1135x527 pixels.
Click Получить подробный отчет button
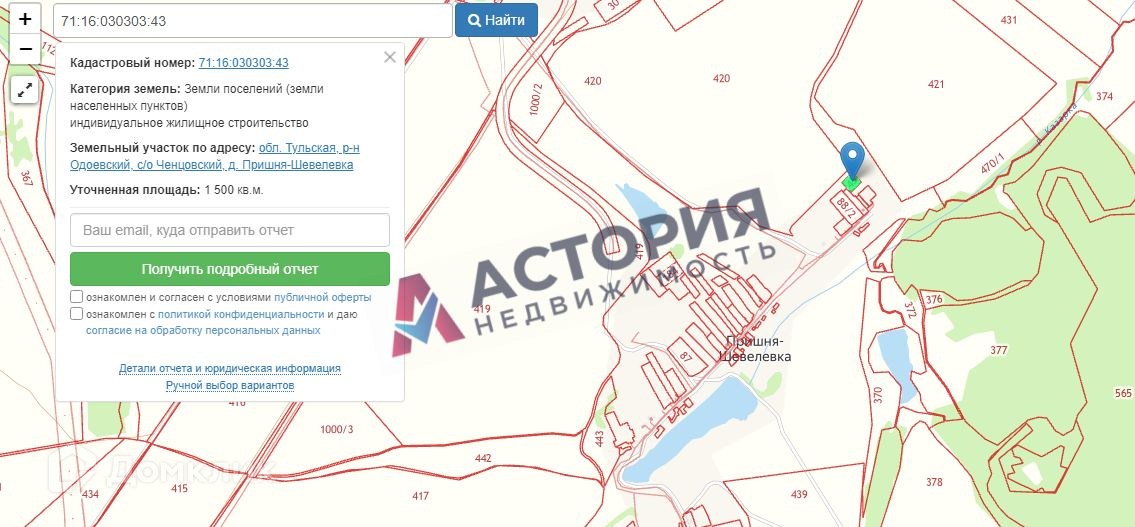pos(230,269)
